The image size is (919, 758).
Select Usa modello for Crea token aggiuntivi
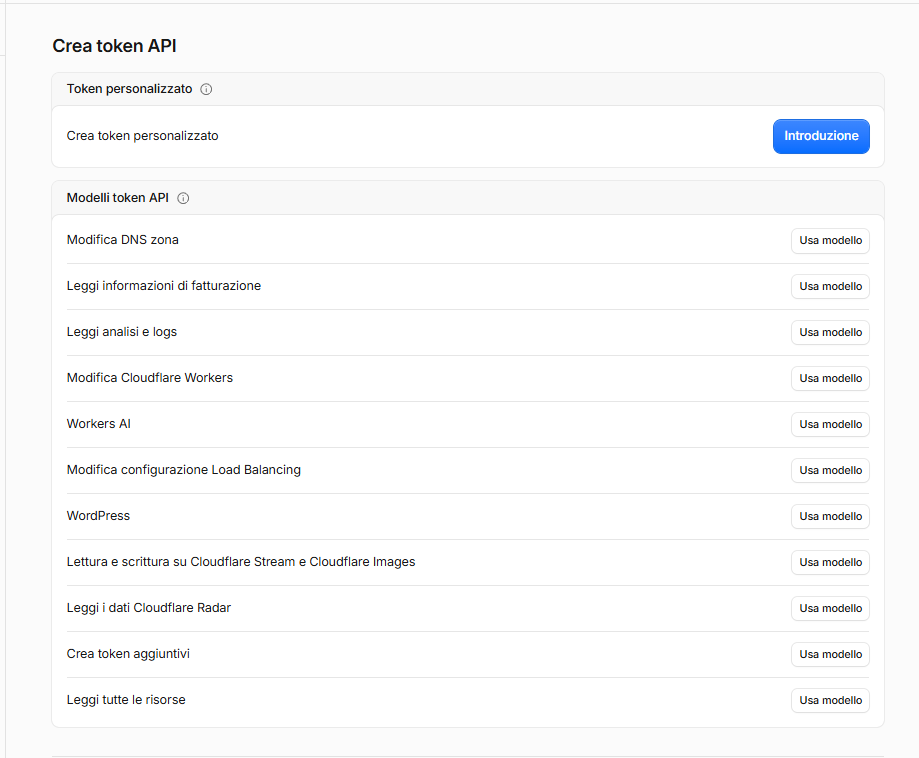(830, 655)
